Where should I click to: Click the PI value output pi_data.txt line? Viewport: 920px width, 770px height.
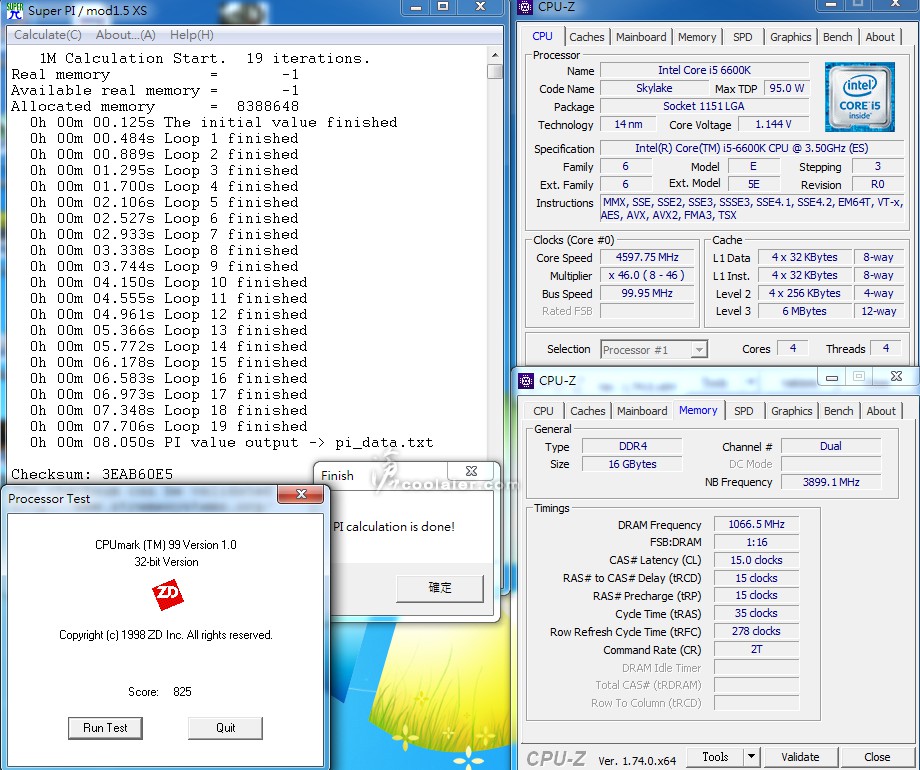pyautogui.click(x=232, y=442)
